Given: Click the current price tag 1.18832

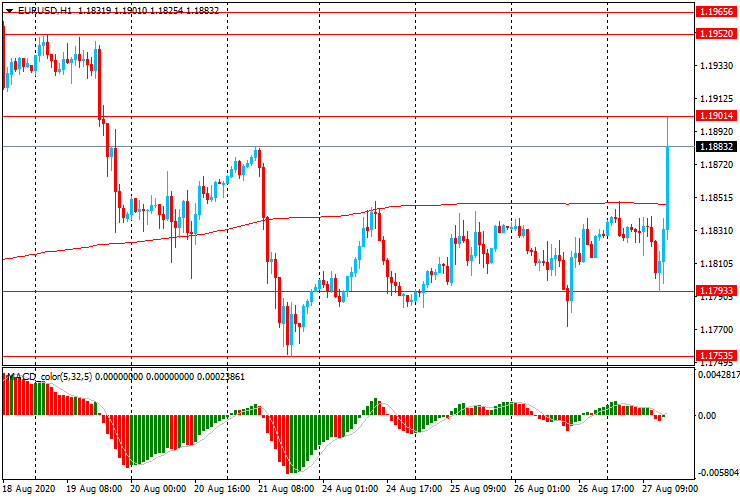Looking at the screenshot, I should click(717, 146).
